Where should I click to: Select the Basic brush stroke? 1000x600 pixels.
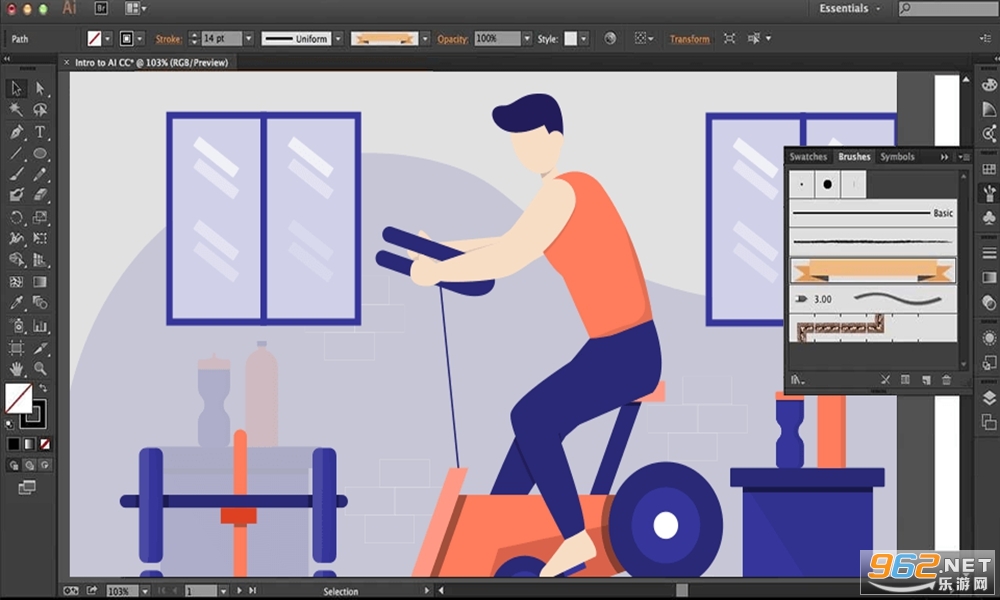pos(873,213)
